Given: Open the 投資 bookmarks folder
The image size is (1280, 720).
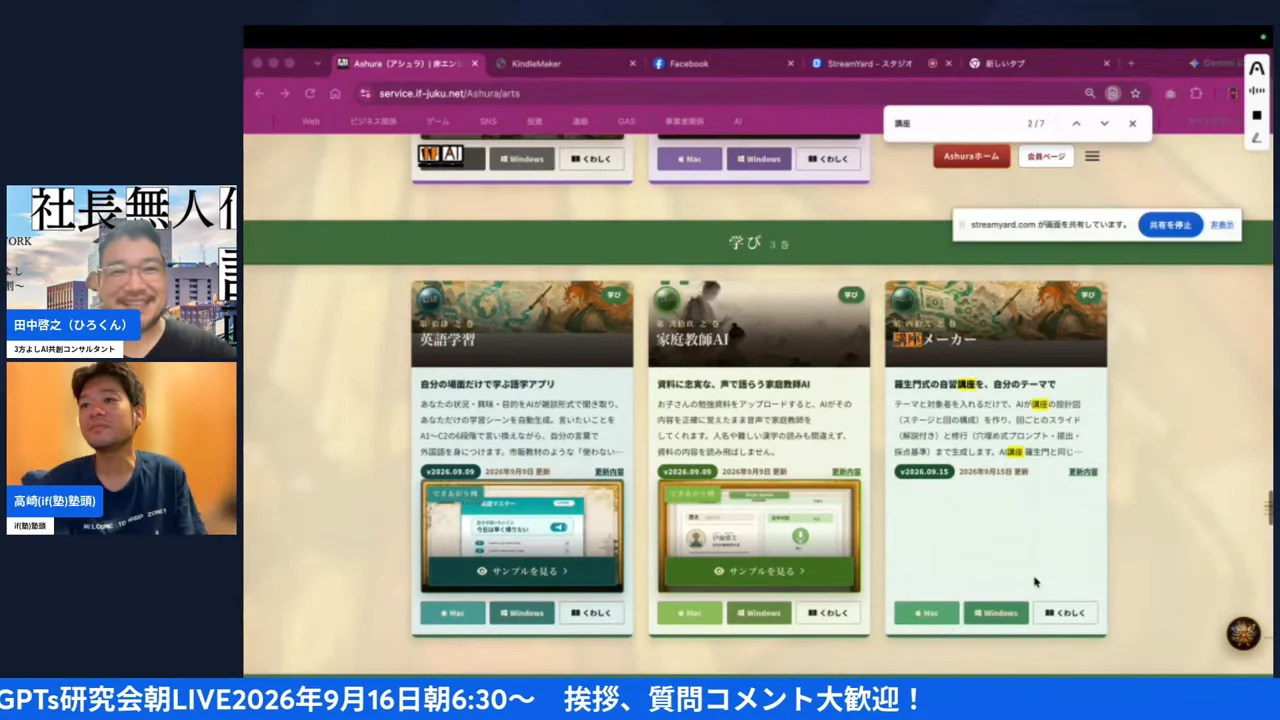Looking at the screenshot, I should pos(535,121).
